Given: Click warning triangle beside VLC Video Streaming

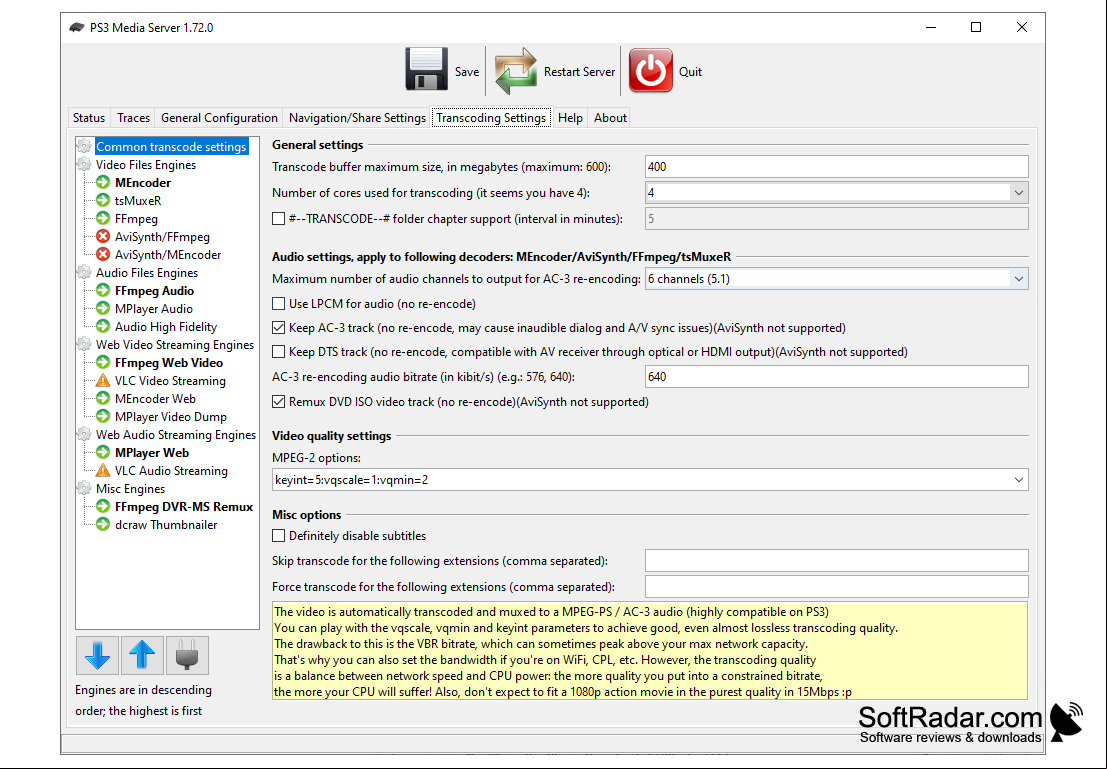Looking at the screenshot, I should pos(103,381).
